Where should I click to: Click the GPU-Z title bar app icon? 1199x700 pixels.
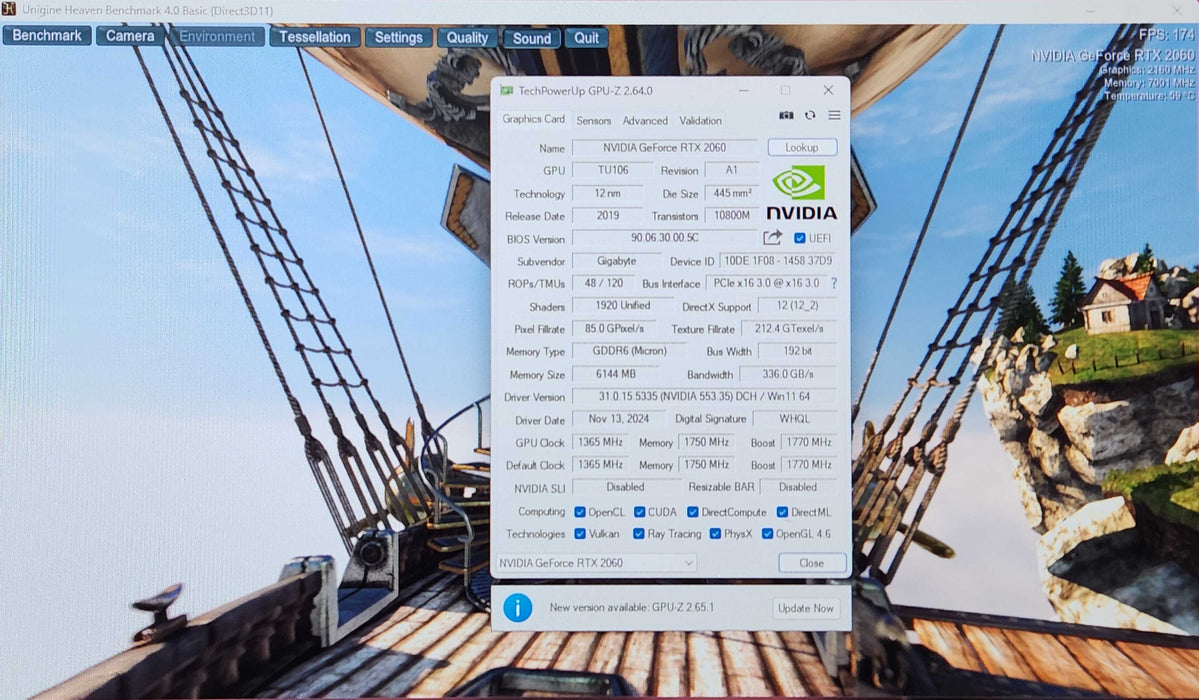(x=506, y=90)
